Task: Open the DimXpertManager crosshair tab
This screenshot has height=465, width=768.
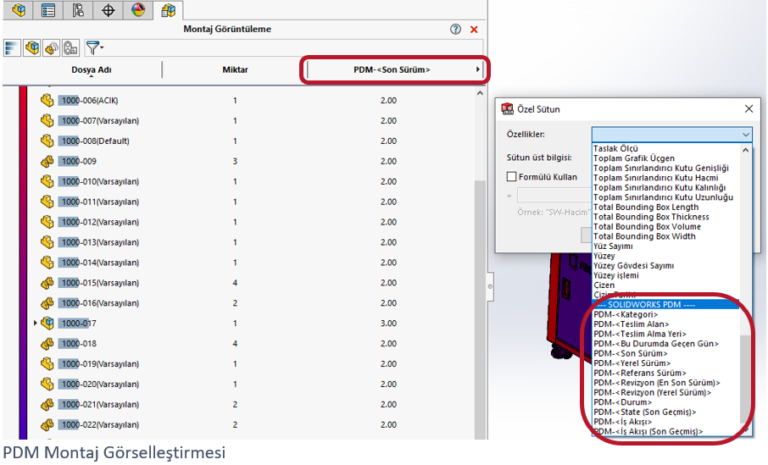Action: (x=110, y=10)
